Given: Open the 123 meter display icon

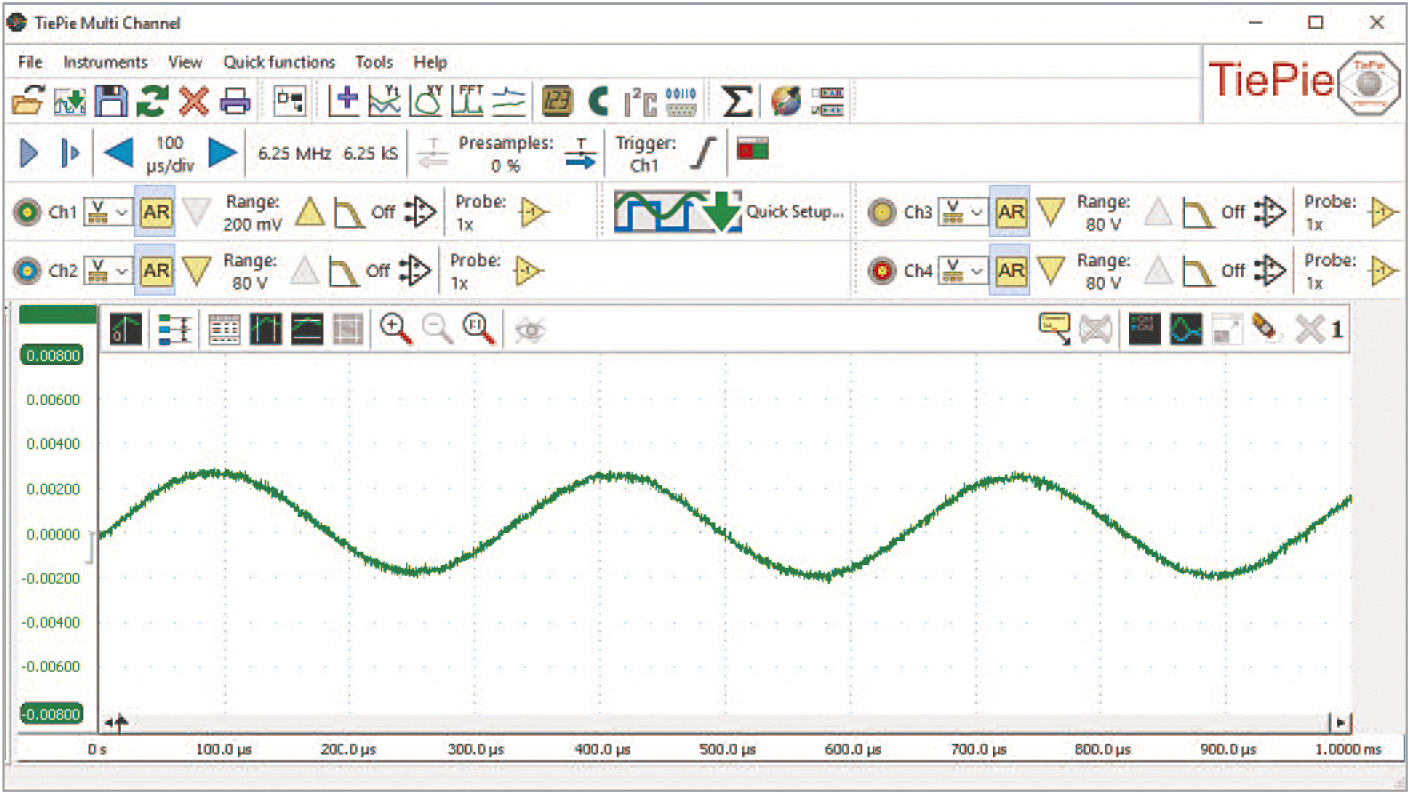Looking at the screenshot, I should pos(557,101).
